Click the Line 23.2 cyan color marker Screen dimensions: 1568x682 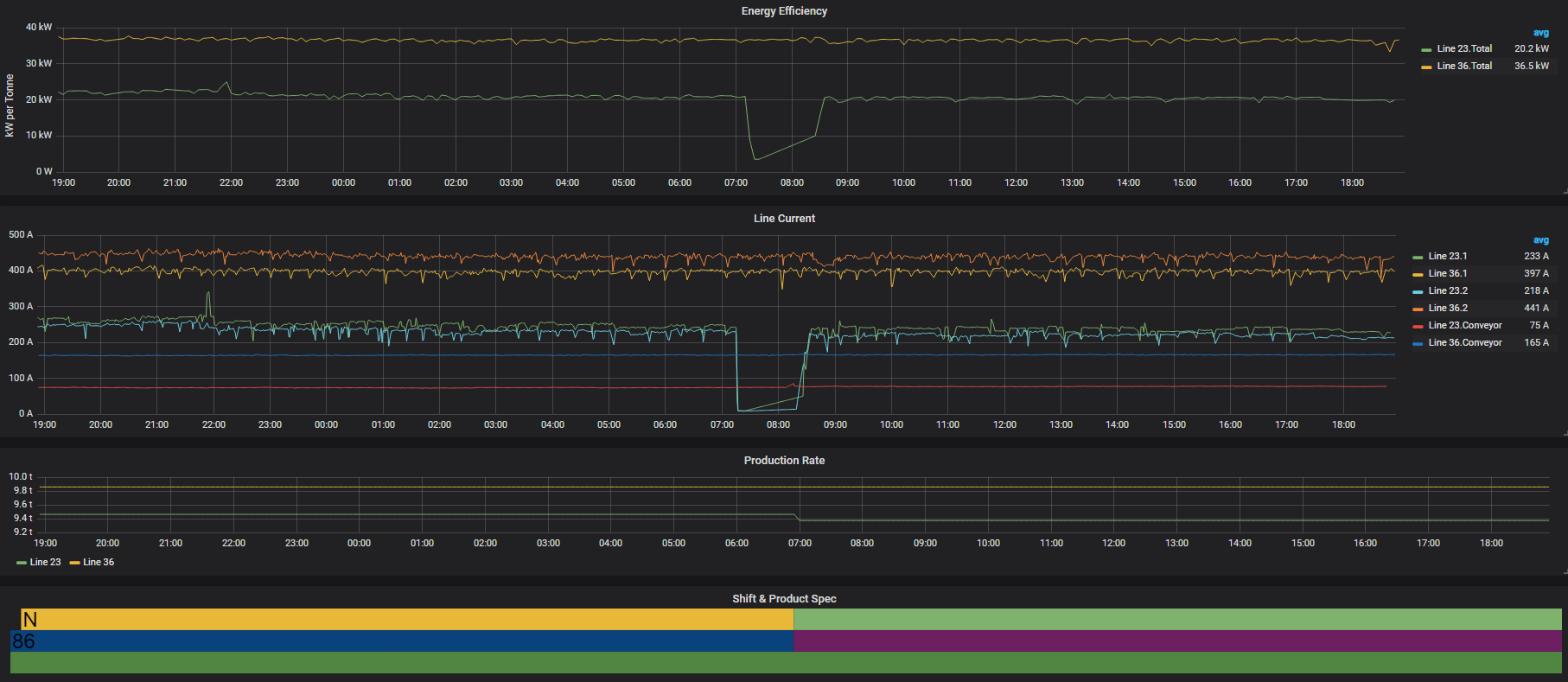[1418, 291]
